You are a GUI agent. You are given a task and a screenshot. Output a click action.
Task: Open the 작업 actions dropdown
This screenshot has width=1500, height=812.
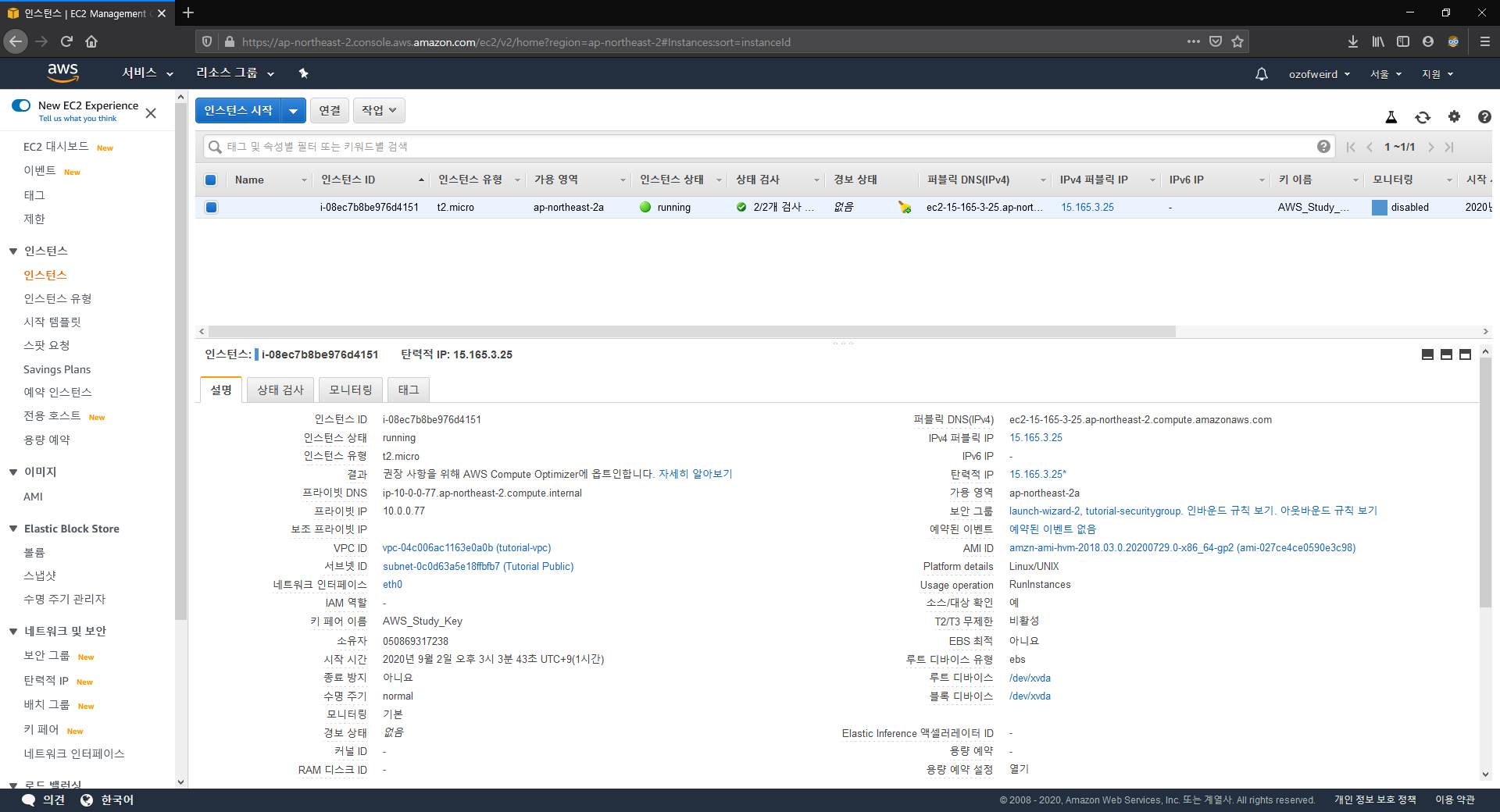point(379,111)
